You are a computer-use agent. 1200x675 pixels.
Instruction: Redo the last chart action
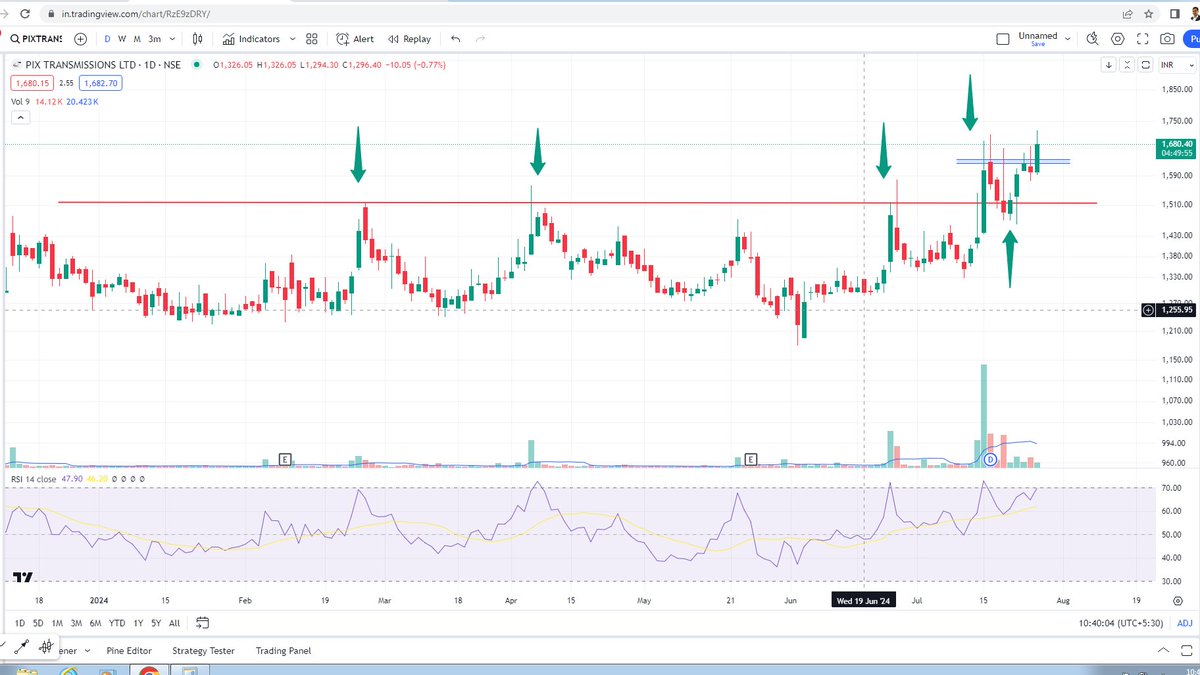coord(480,39)
